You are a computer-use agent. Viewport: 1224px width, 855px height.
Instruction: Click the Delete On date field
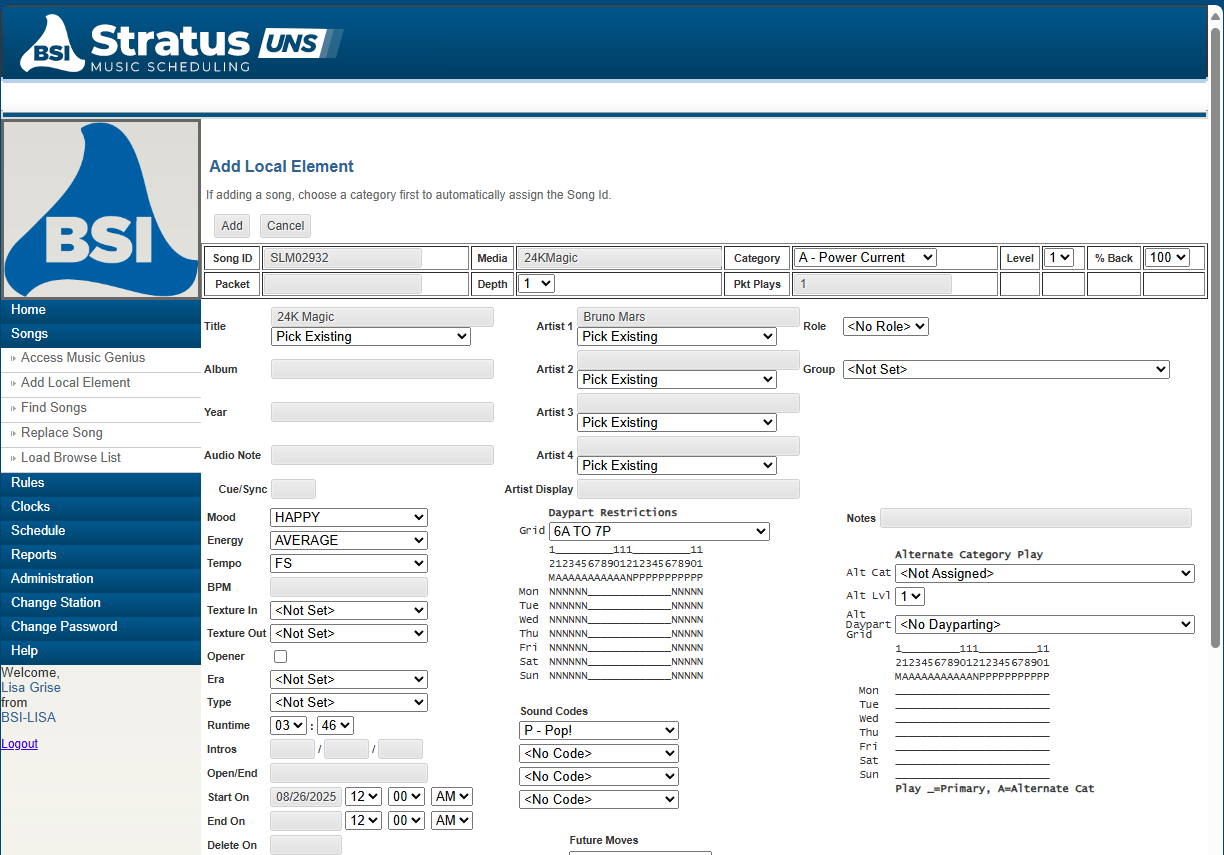coord(306,845)
